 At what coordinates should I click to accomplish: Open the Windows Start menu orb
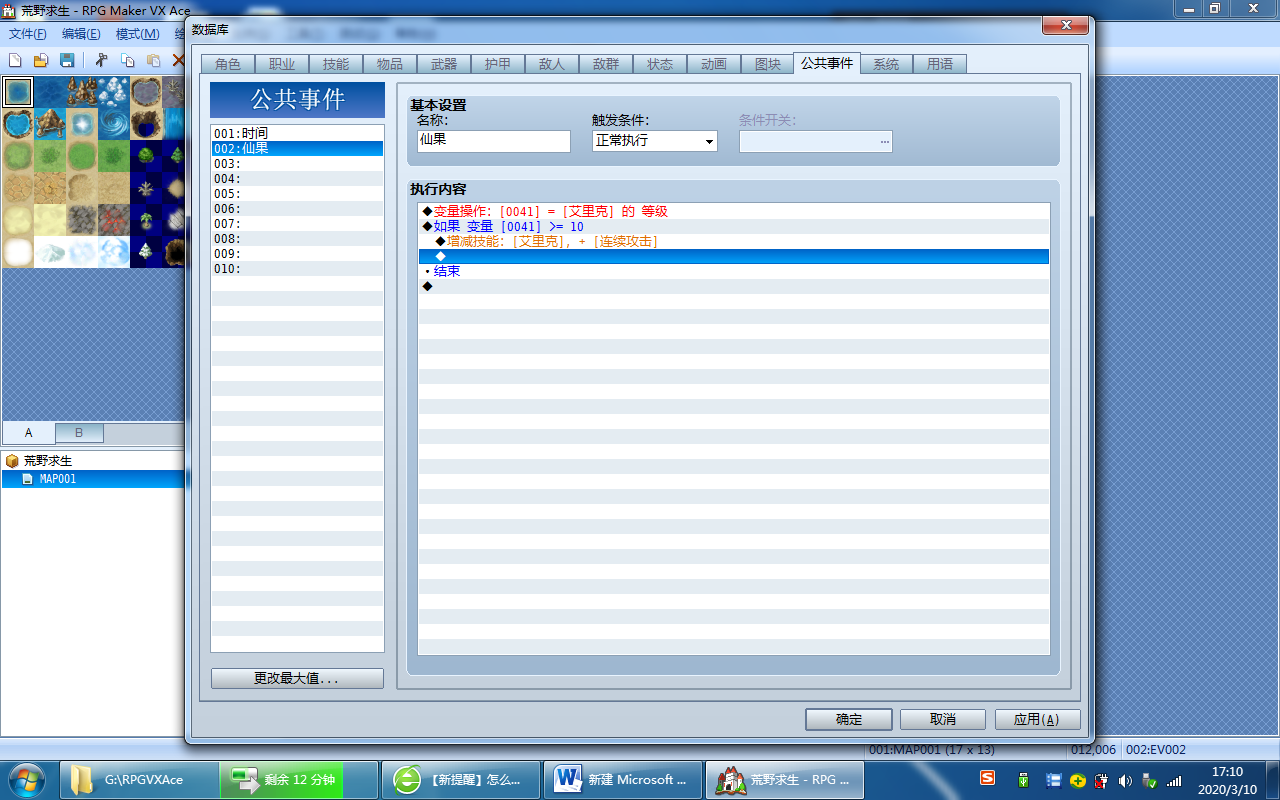coord(27,779)
